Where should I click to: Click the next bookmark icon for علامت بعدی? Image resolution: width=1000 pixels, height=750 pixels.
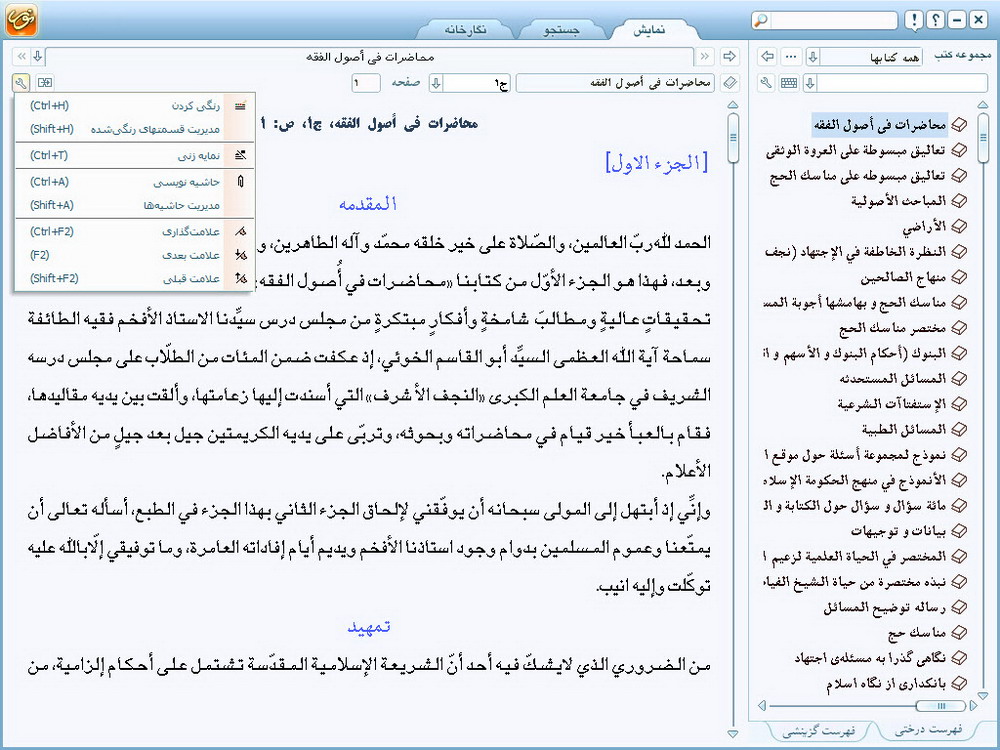coord(240,255)
